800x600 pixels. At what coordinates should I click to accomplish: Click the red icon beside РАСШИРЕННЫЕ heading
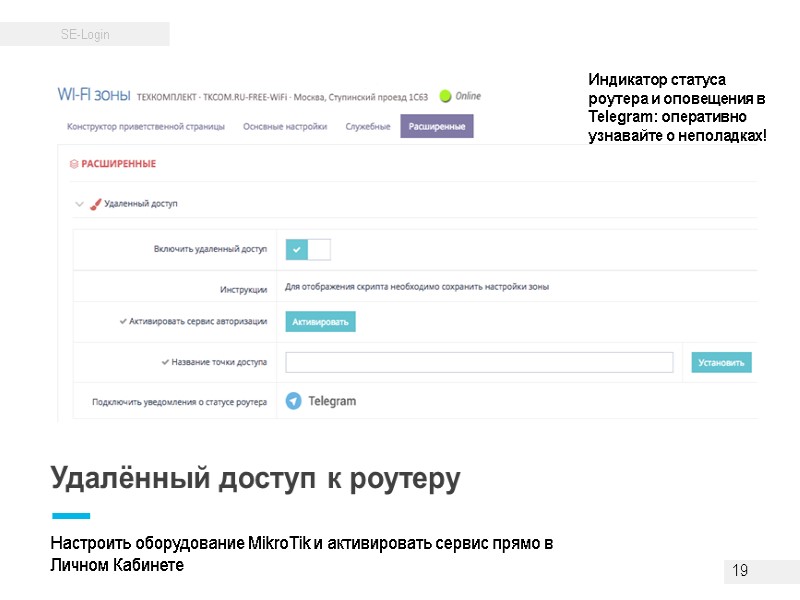(72, 163)
